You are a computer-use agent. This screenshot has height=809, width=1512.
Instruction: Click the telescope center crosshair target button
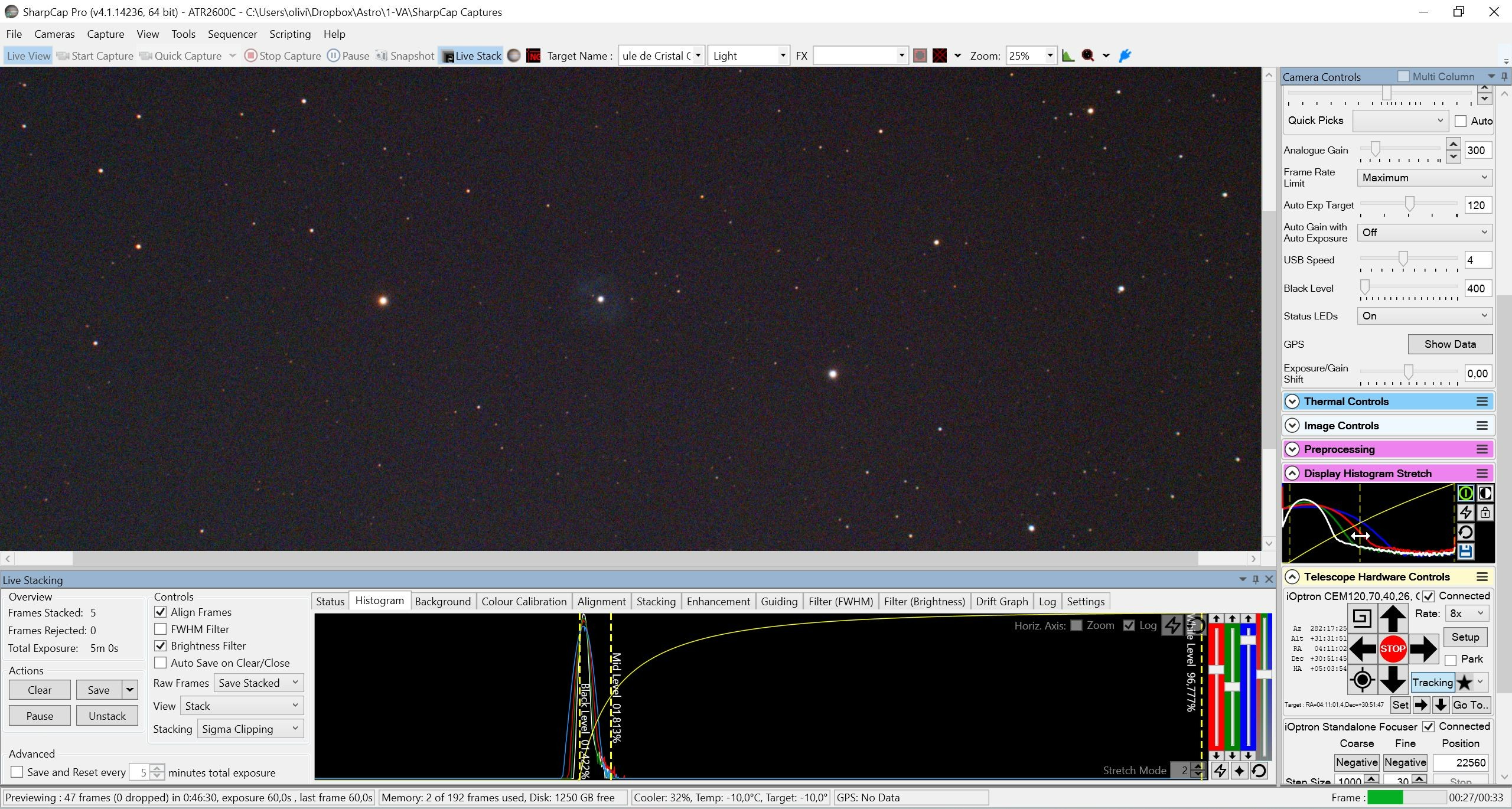click(x=1362, y=680)
